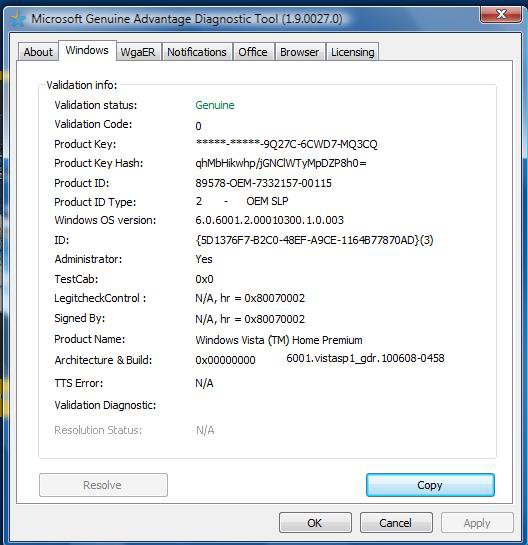Click the green Genuine validation status
This screenshot has width=528, height=545.
pyautogui.click(x=215, y=105)
